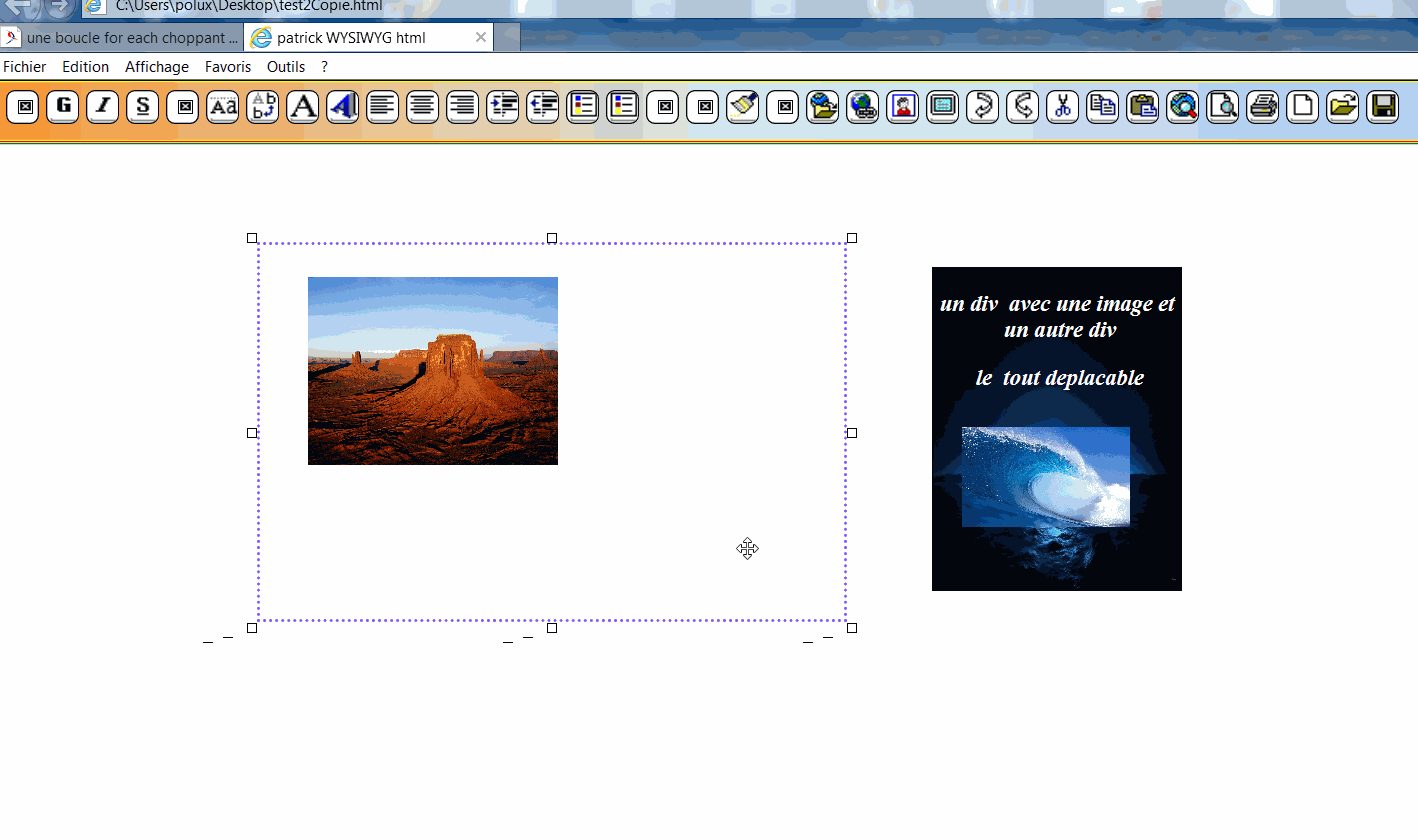Click the framed screen icon
Image resolution: width=1418 pixels, height=840 pixels.
[943, 106]
